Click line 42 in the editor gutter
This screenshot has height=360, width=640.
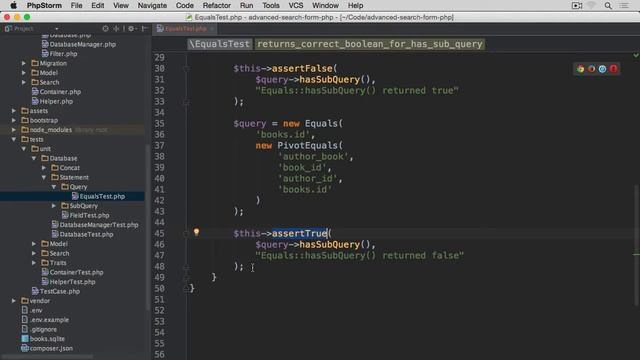(x=160, y=200)
